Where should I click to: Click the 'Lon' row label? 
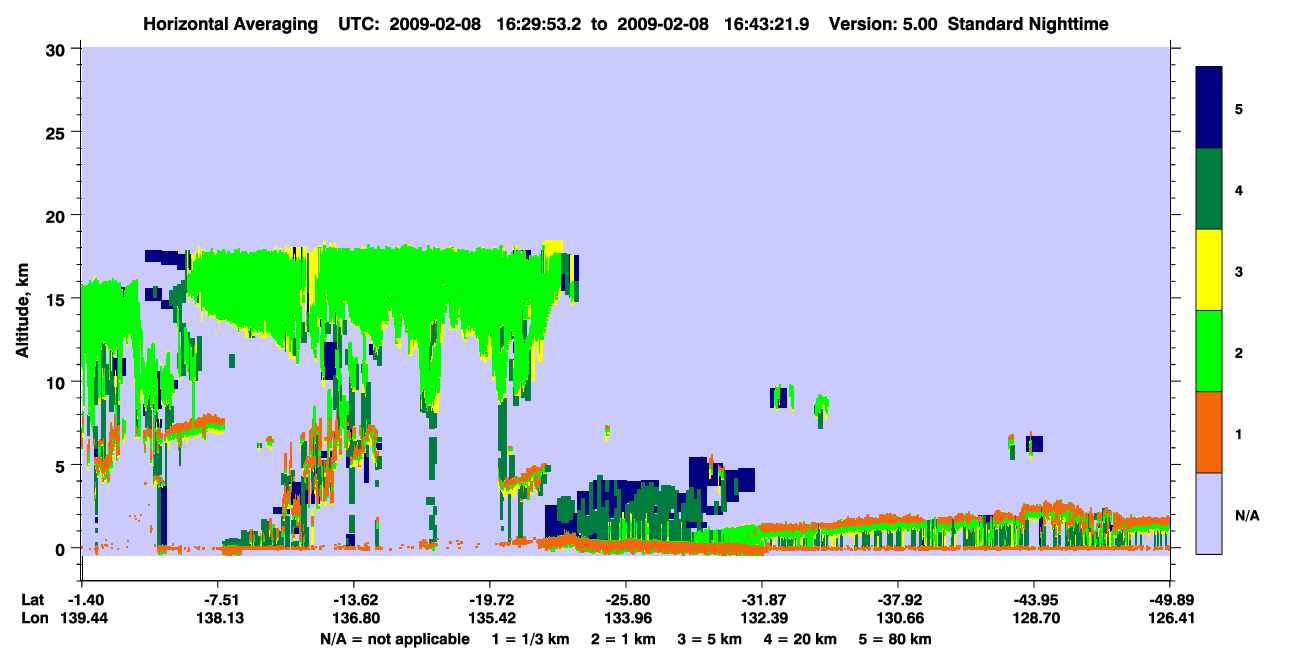click(x=33, y=618)
